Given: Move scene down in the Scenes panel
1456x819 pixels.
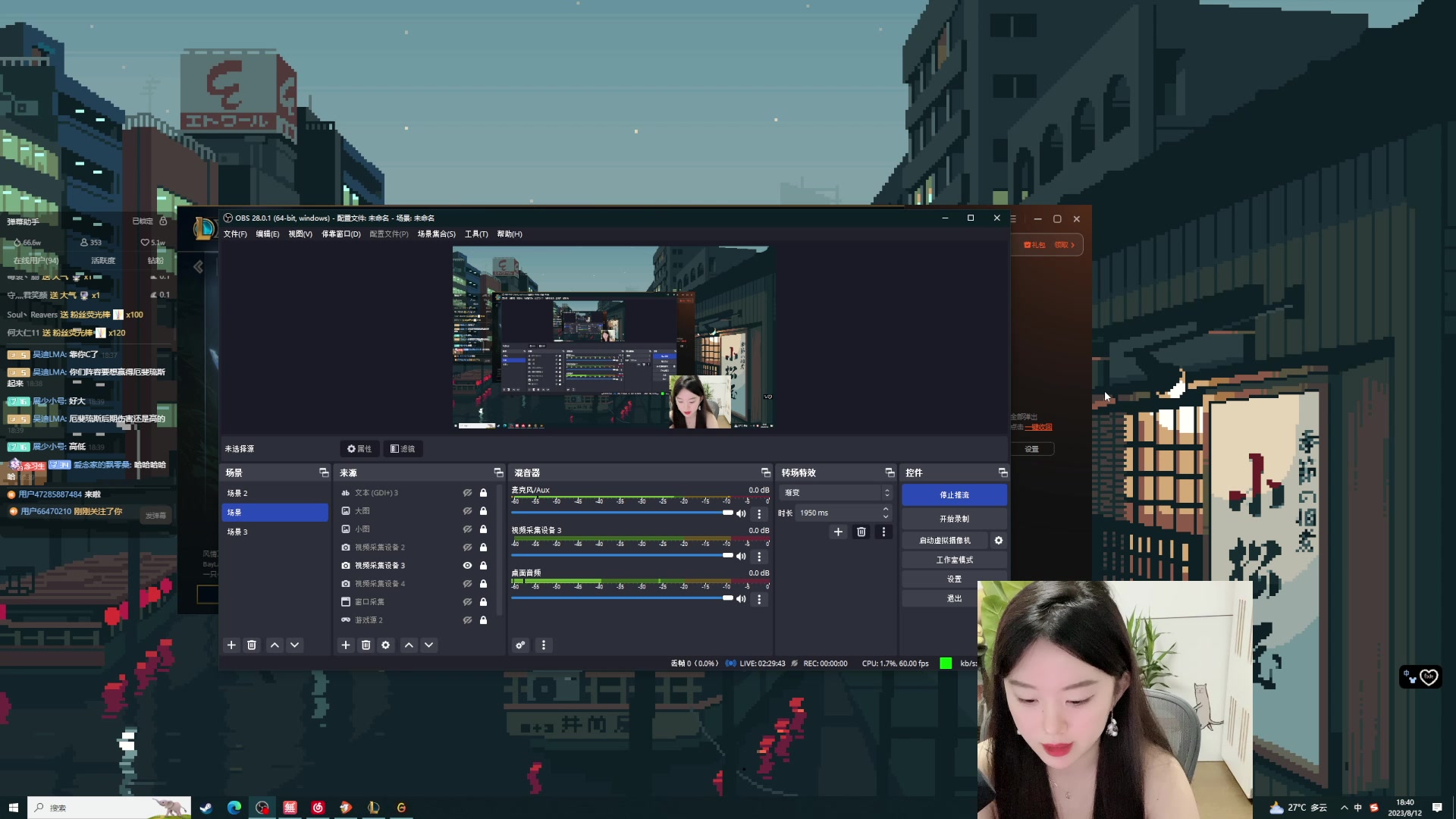Looking at the screenshot, I should 295,645.
